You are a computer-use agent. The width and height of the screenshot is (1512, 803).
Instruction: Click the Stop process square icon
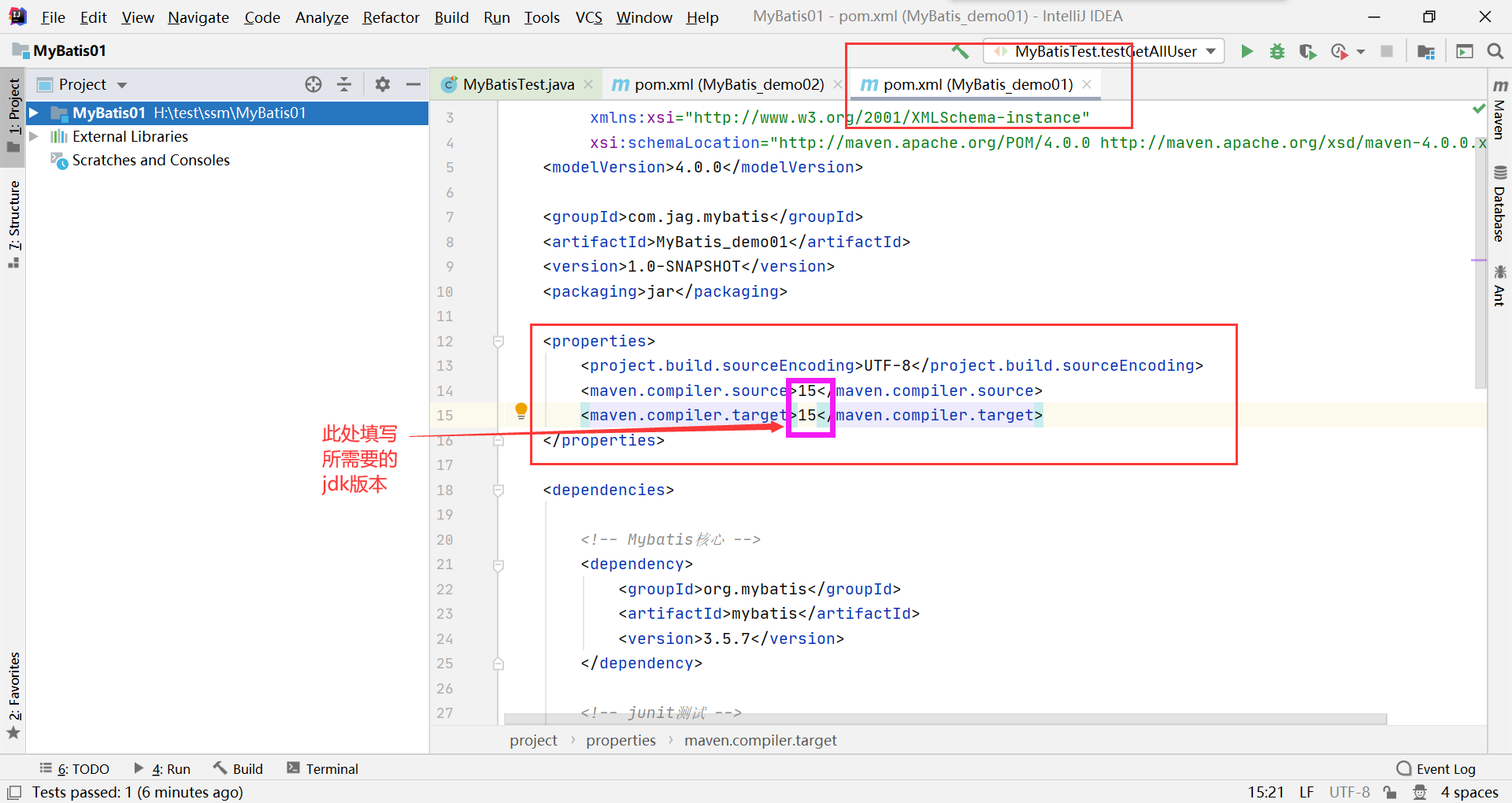1387,51
